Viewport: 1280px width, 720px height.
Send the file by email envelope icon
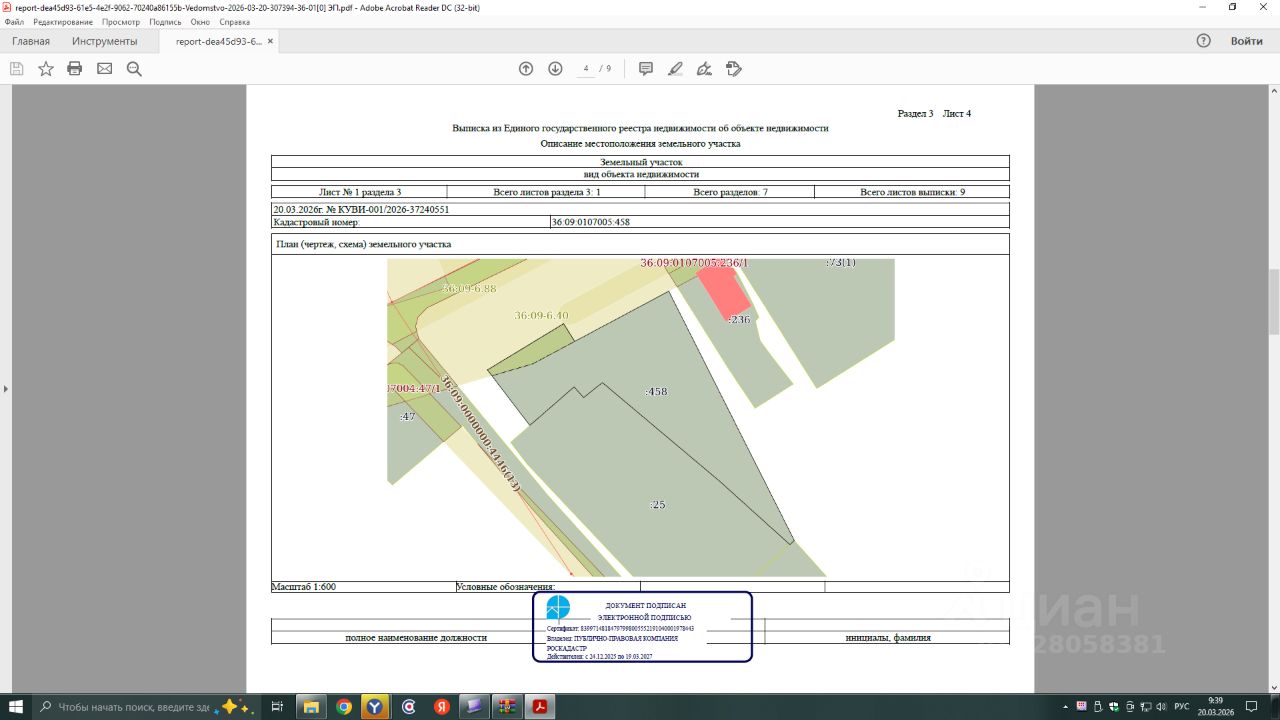[x=104, y=69]
